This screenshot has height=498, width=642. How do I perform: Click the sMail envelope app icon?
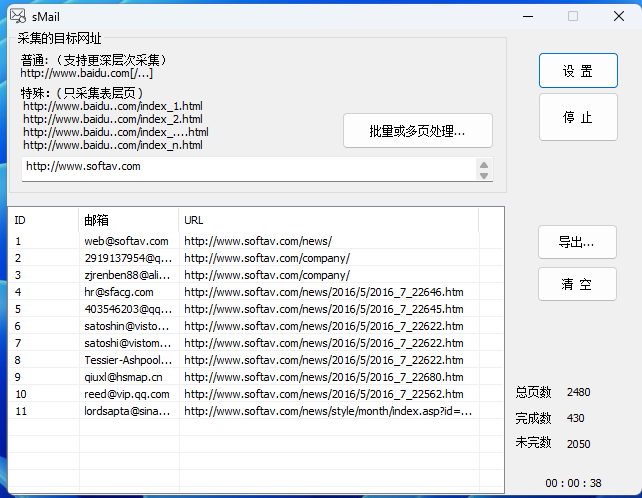(17, 16)
